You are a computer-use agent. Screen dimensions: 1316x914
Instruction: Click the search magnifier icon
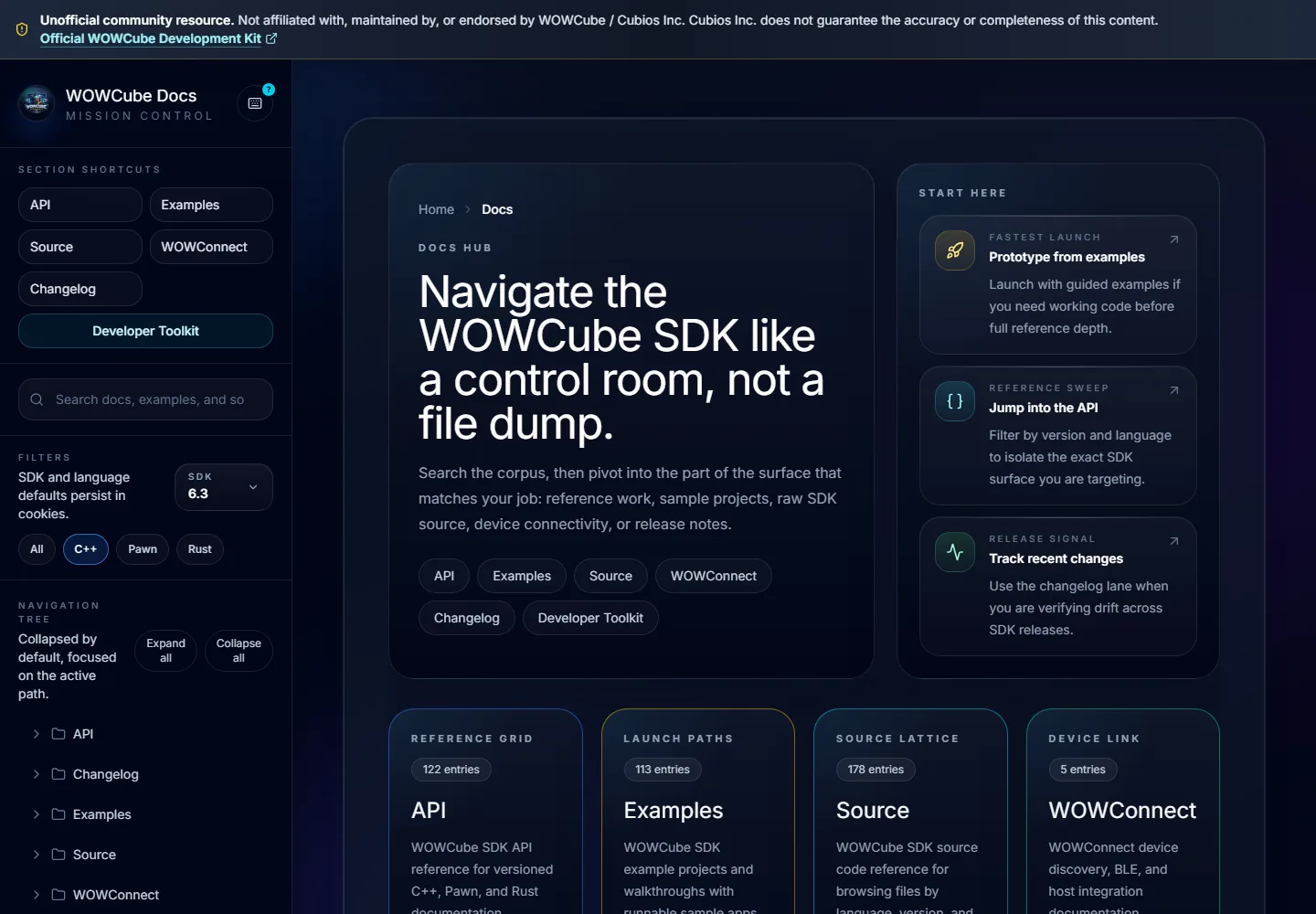click(x=37, y=399)
